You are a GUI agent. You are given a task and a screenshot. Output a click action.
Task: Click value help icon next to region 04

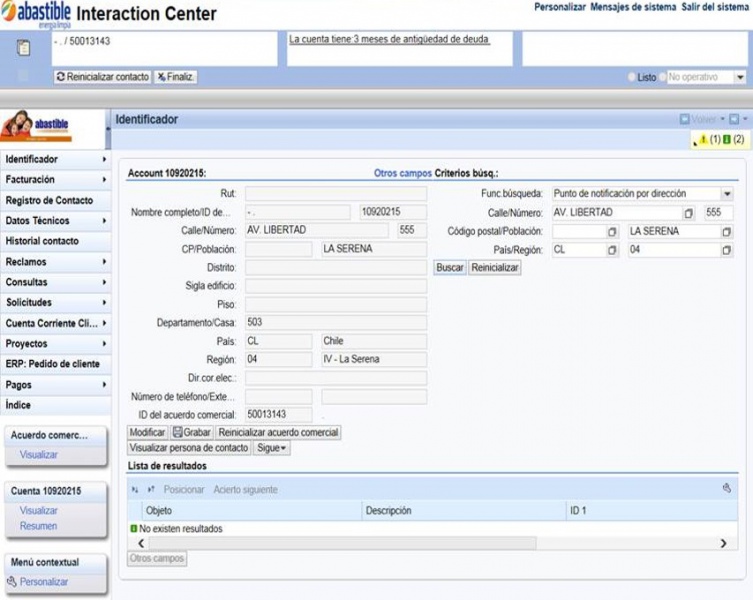[726, 250]
